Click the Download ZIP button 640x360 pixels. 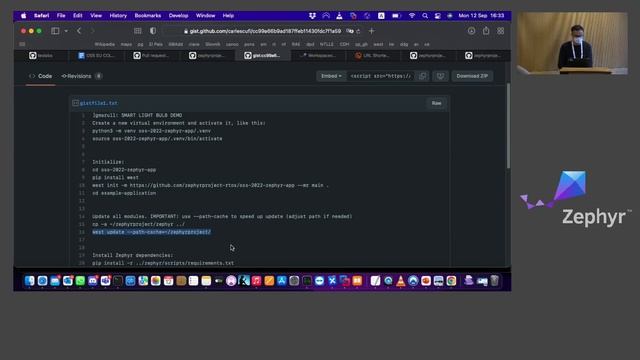click(x=472, y=76)
